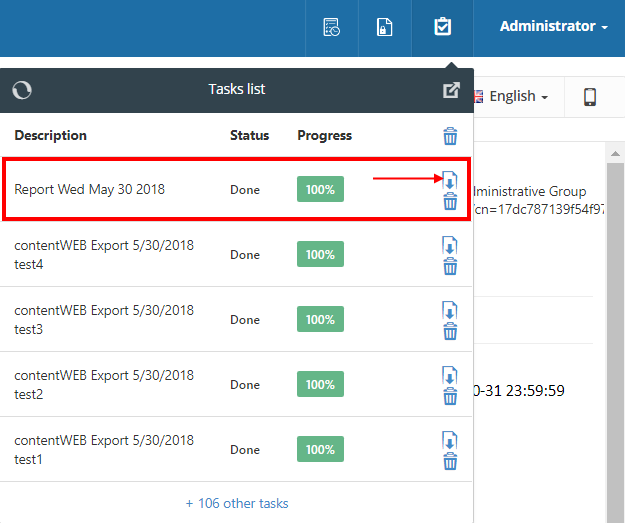This screenshot has width=625, height=523.
Task: Delete contentWEB Export test4 task
Action: point(450,266)
